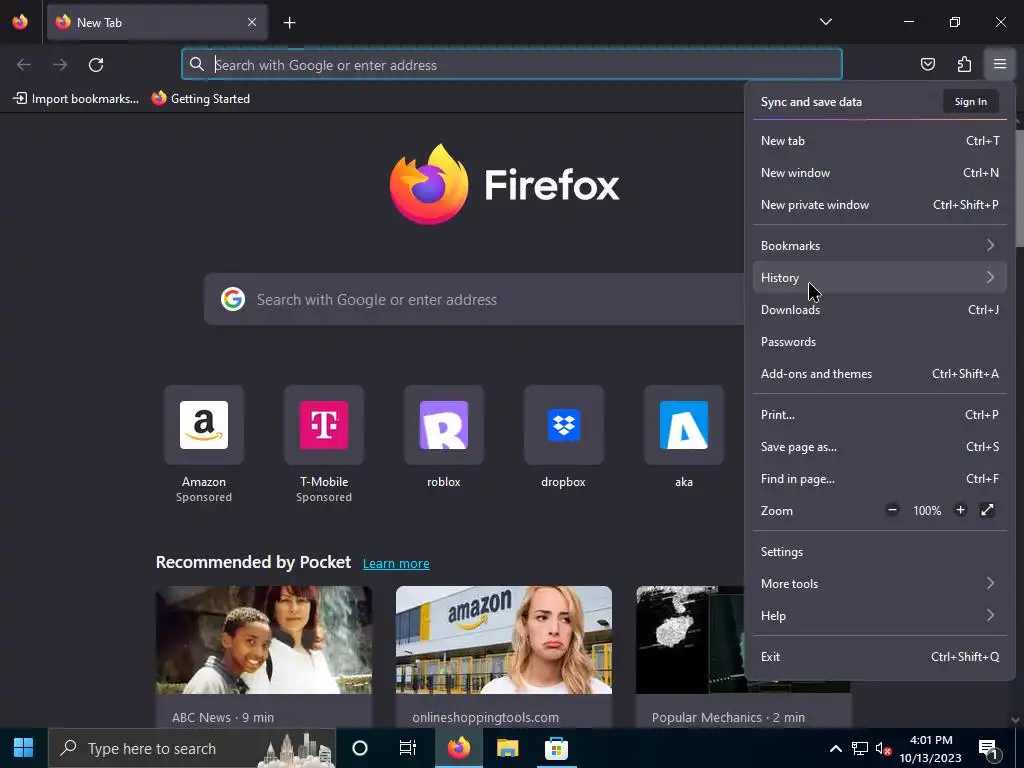The width and height of the screenshot is (1024, 768).
Task: Open a new tab with the plus icon
Action: coord(289,23)
